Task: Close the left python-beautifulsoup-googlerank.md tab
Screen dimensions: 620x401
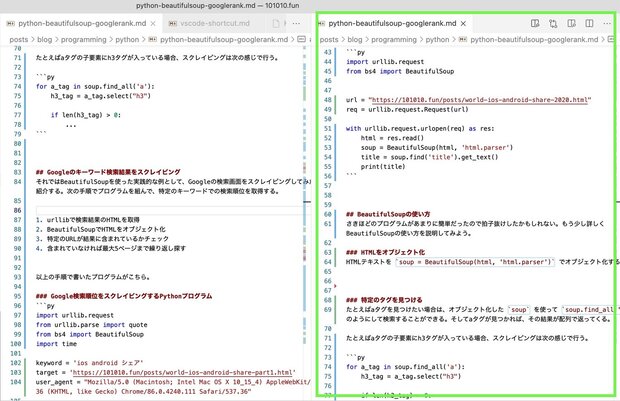Action: pos(153,24)
